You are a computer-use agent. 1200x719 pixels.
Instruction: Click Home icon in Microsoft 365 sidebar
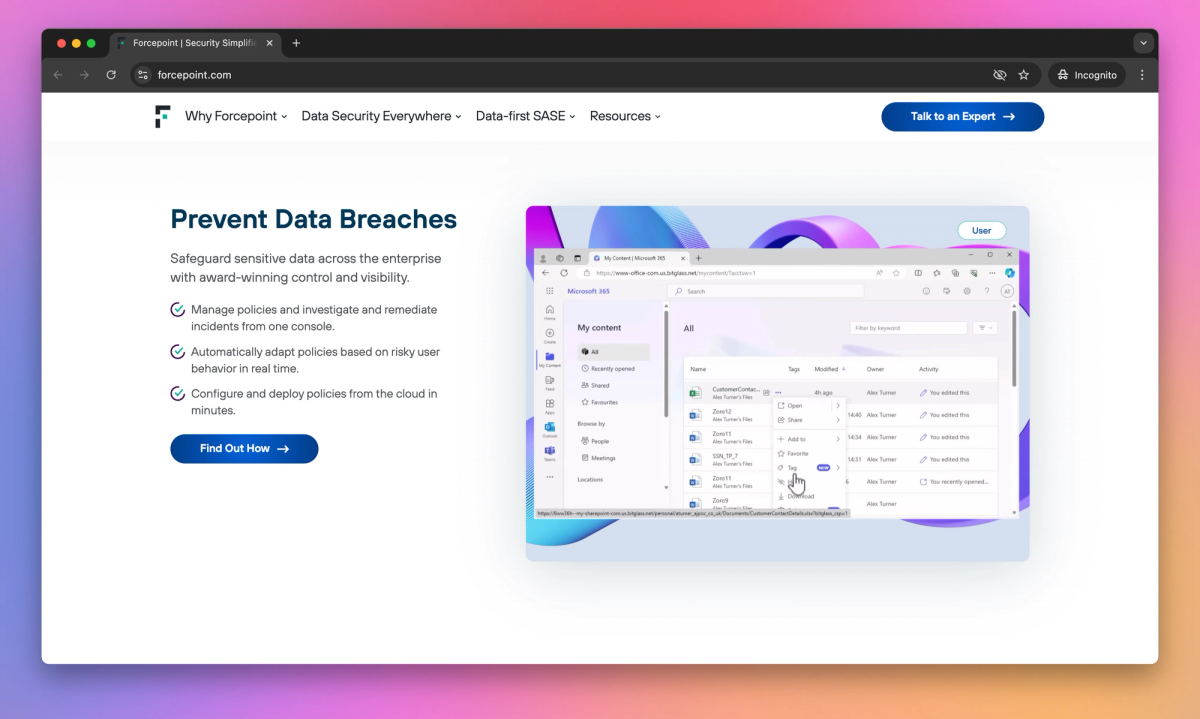[x=549, y=312]
